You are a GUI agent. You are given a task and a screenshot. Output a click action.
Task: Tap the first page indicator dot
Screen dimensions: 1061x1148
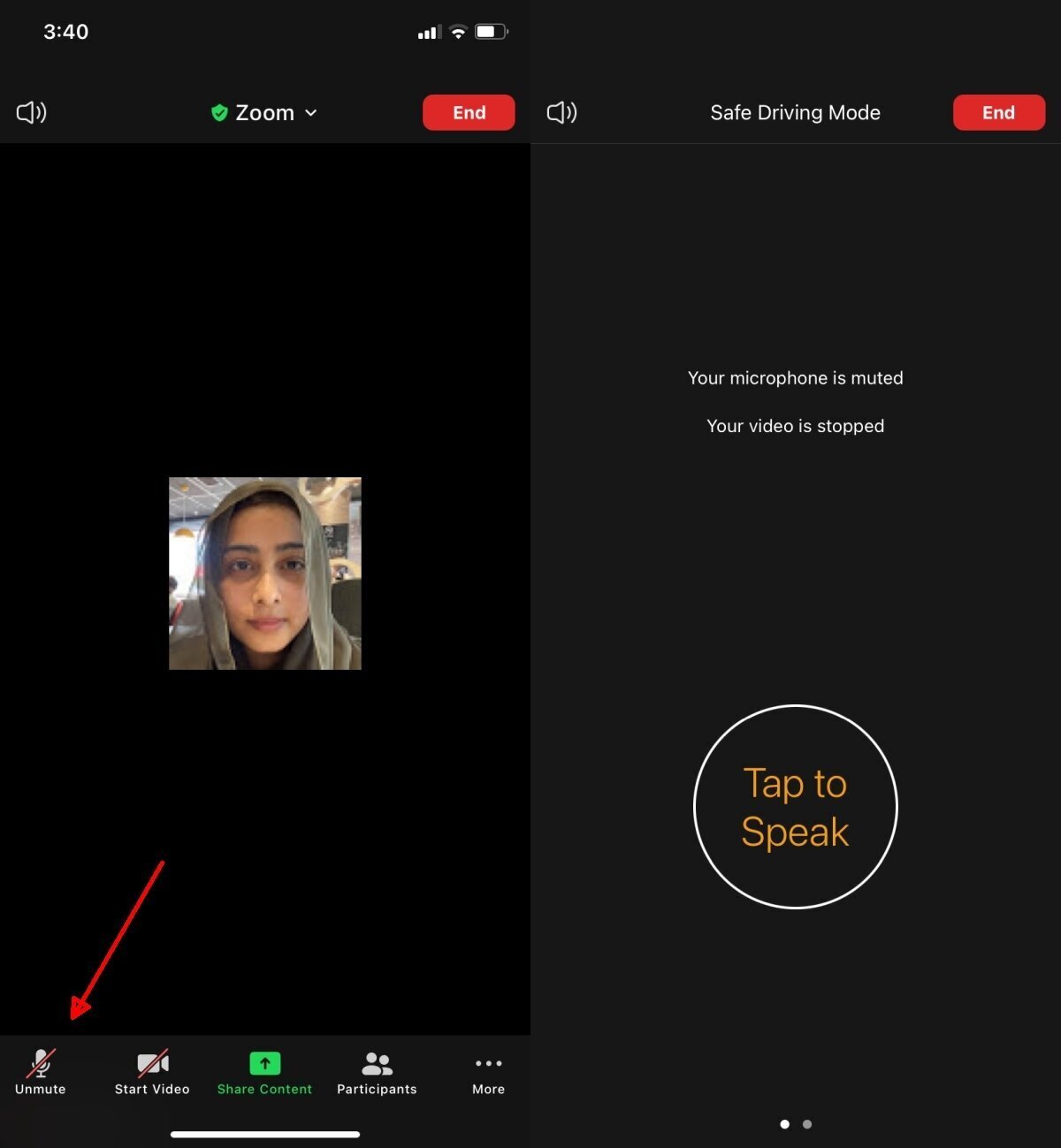(784, 1124)
